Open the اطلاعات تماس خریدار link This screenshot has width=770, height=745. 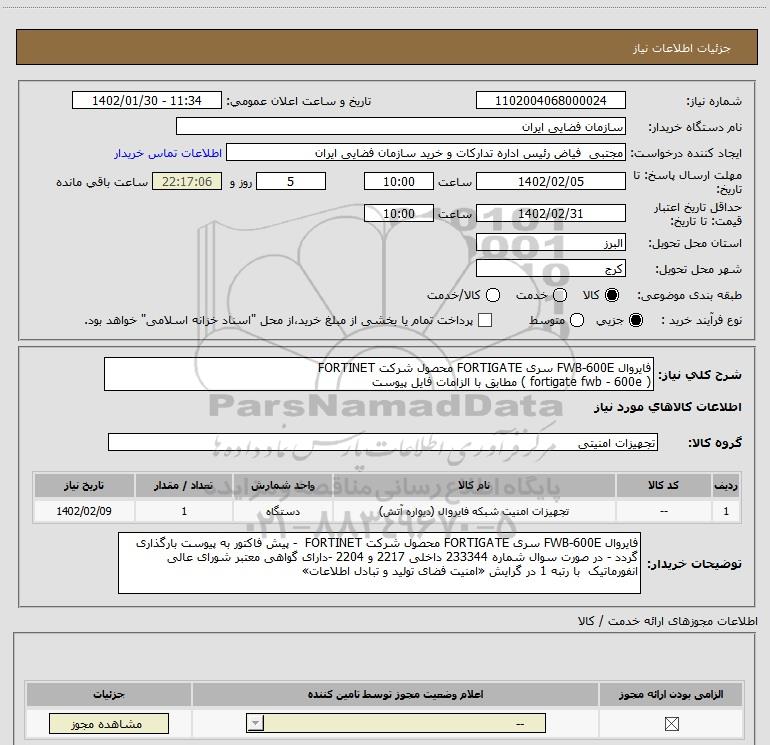(168, 153)
